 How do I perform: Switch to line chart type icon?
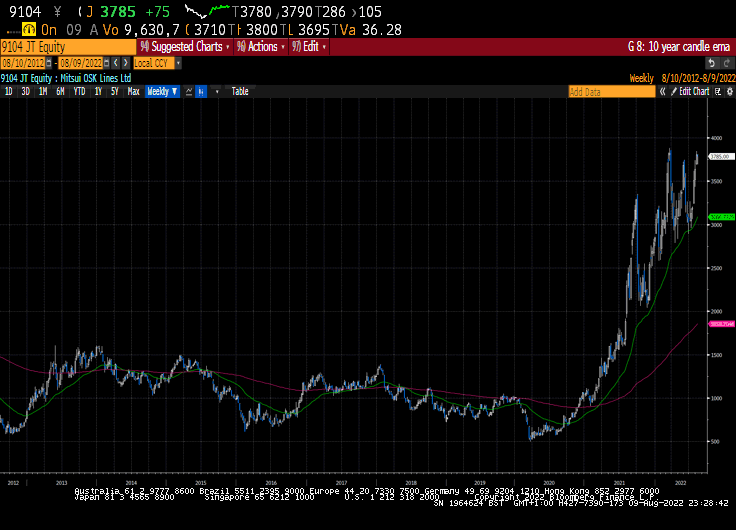(189, 92)
